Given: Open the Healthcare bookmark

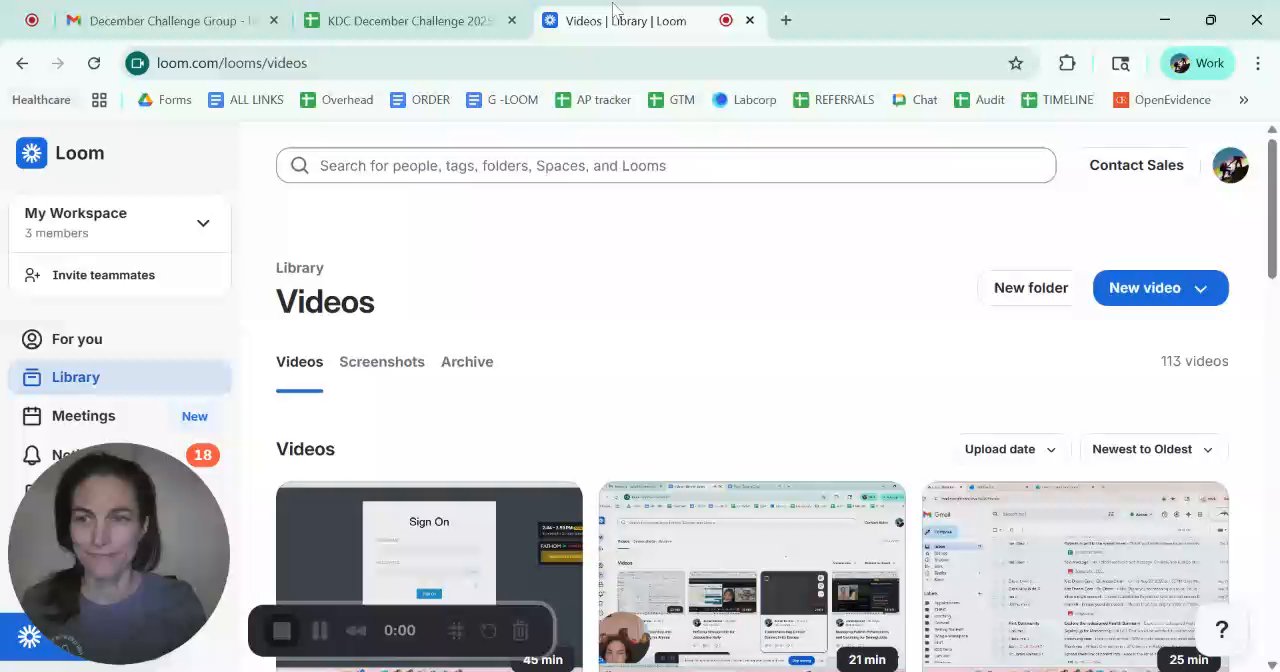Looking at the screenshot, I should pyautogui.click(x=41, y=100).
